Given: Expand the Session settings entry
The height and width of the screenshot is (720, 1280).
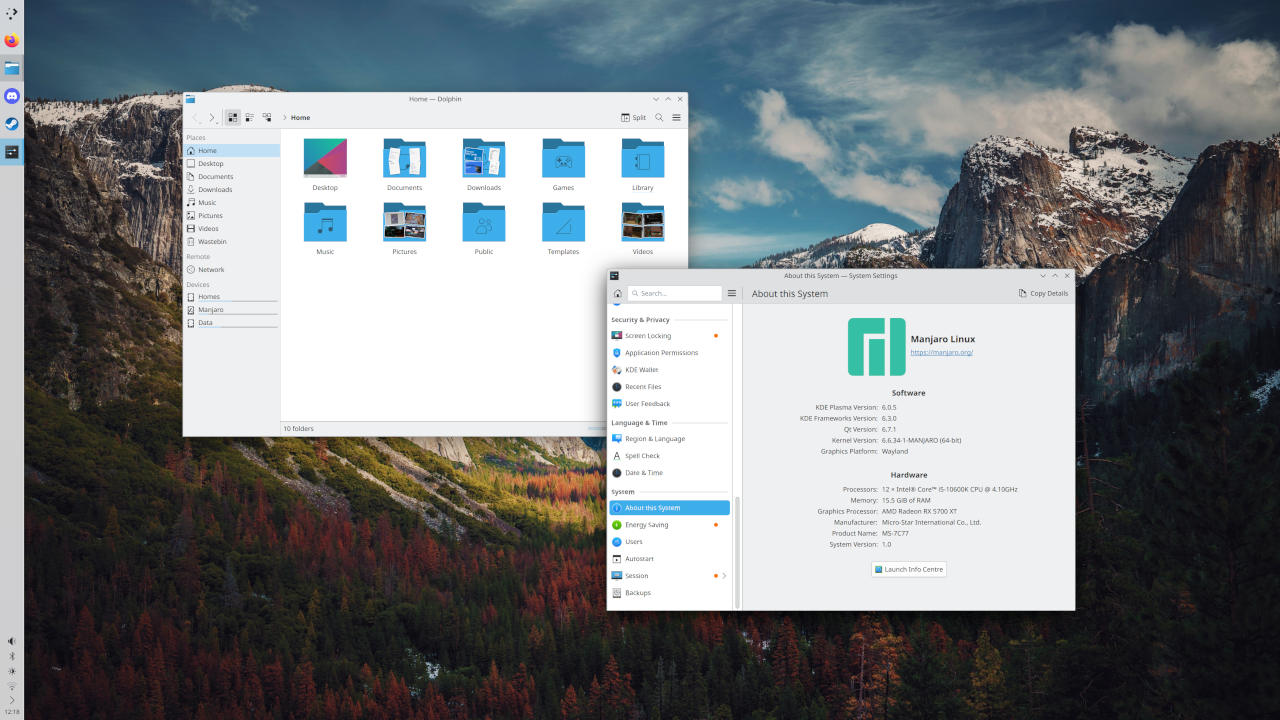Looking at the screenshot, I should pos(724,575).
